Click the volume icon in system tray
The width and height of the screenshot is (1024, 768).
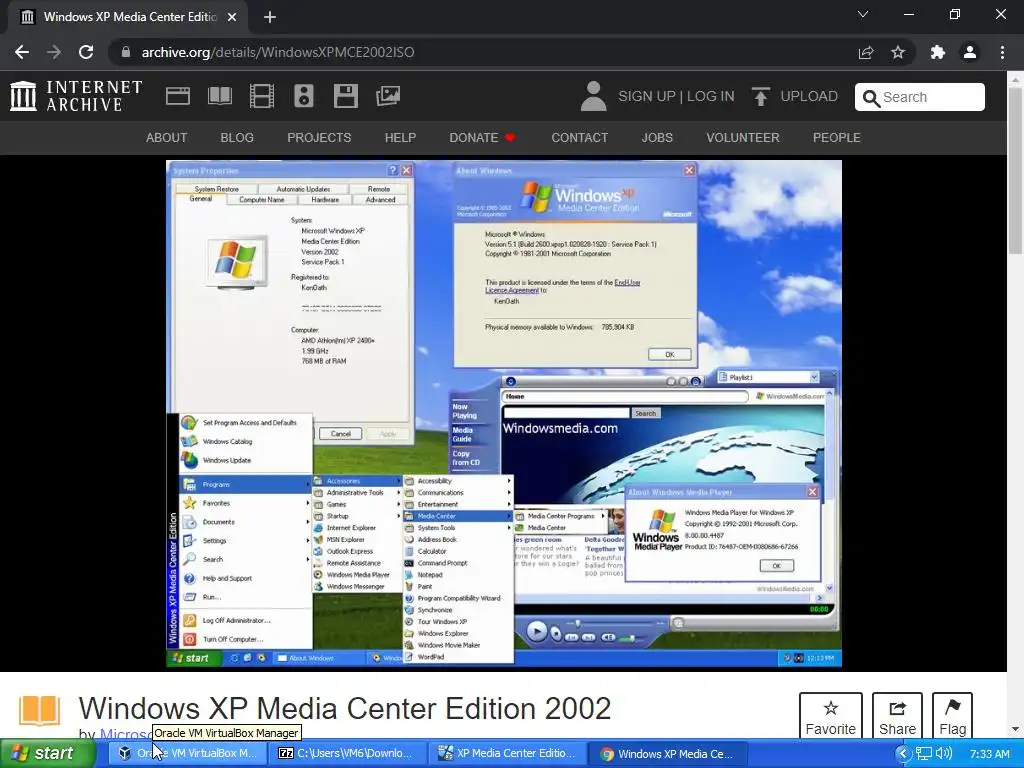point(944,754)
